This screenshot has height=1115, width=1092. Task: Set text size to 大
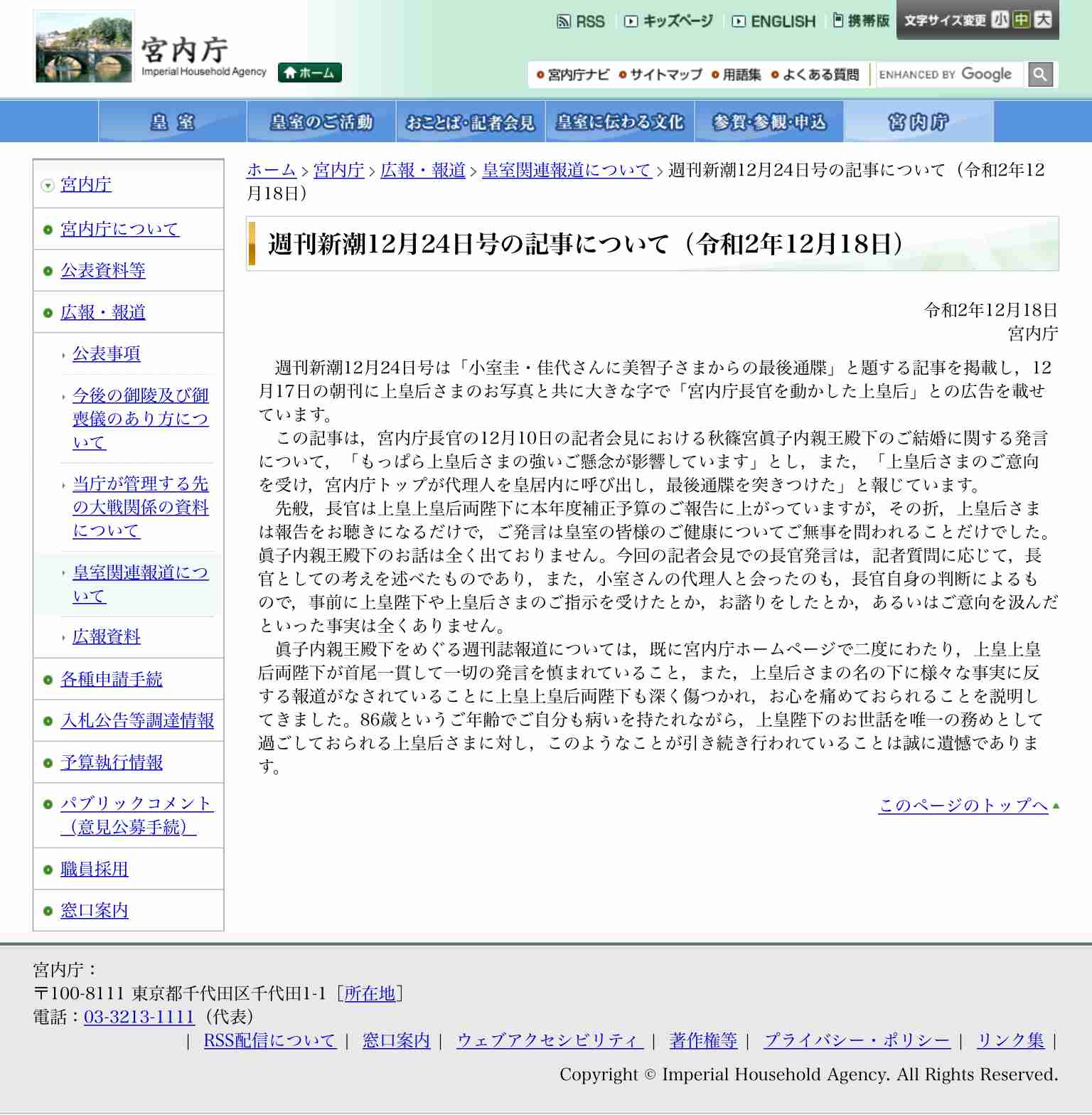(1043, 20)
